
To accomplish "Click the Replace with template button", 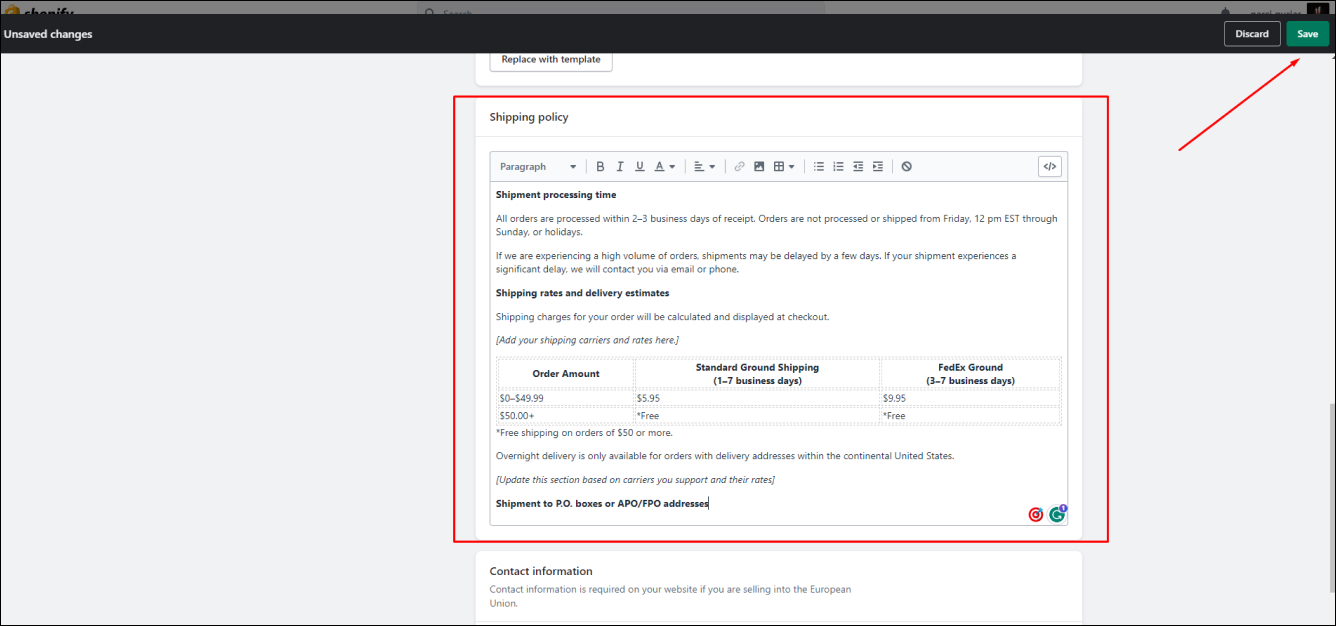I will [551, 59].
